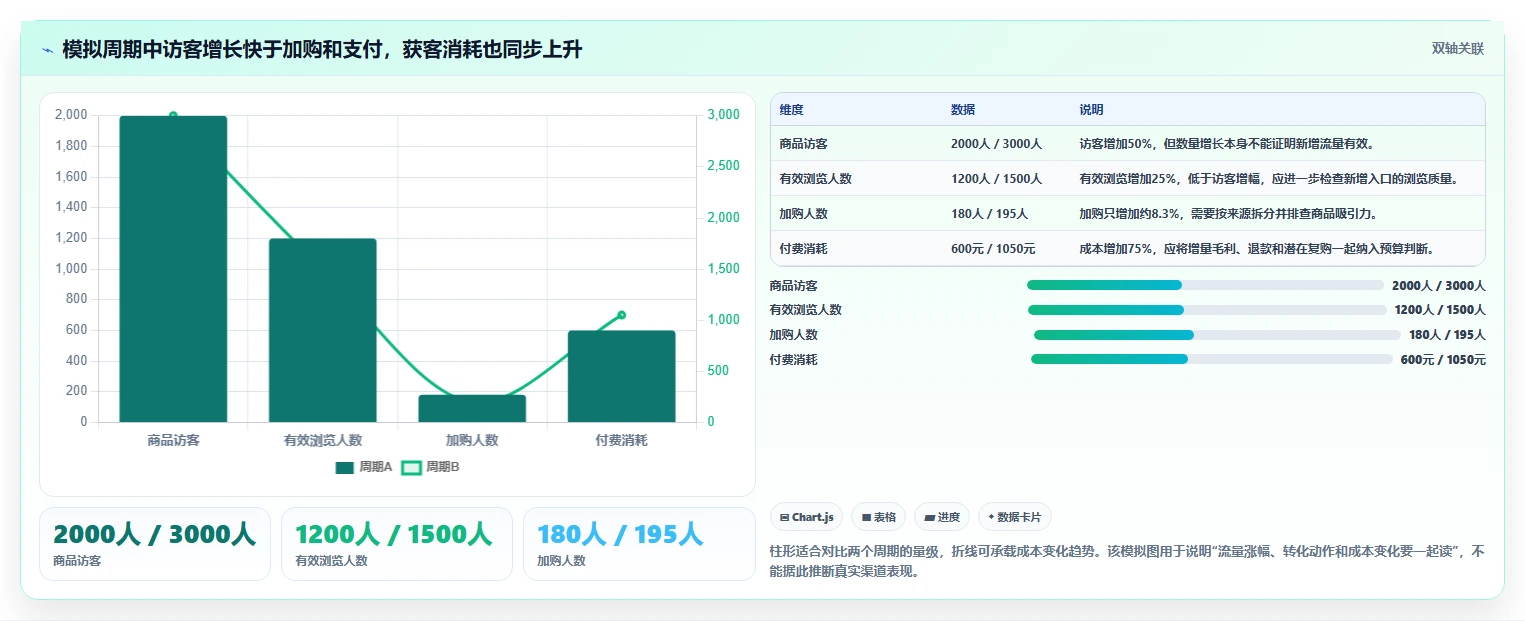This screenshot has height=621, width=1525.
Task: Click the large 2000人 / 3000人 stat card
Action: (x=155, y=544)
